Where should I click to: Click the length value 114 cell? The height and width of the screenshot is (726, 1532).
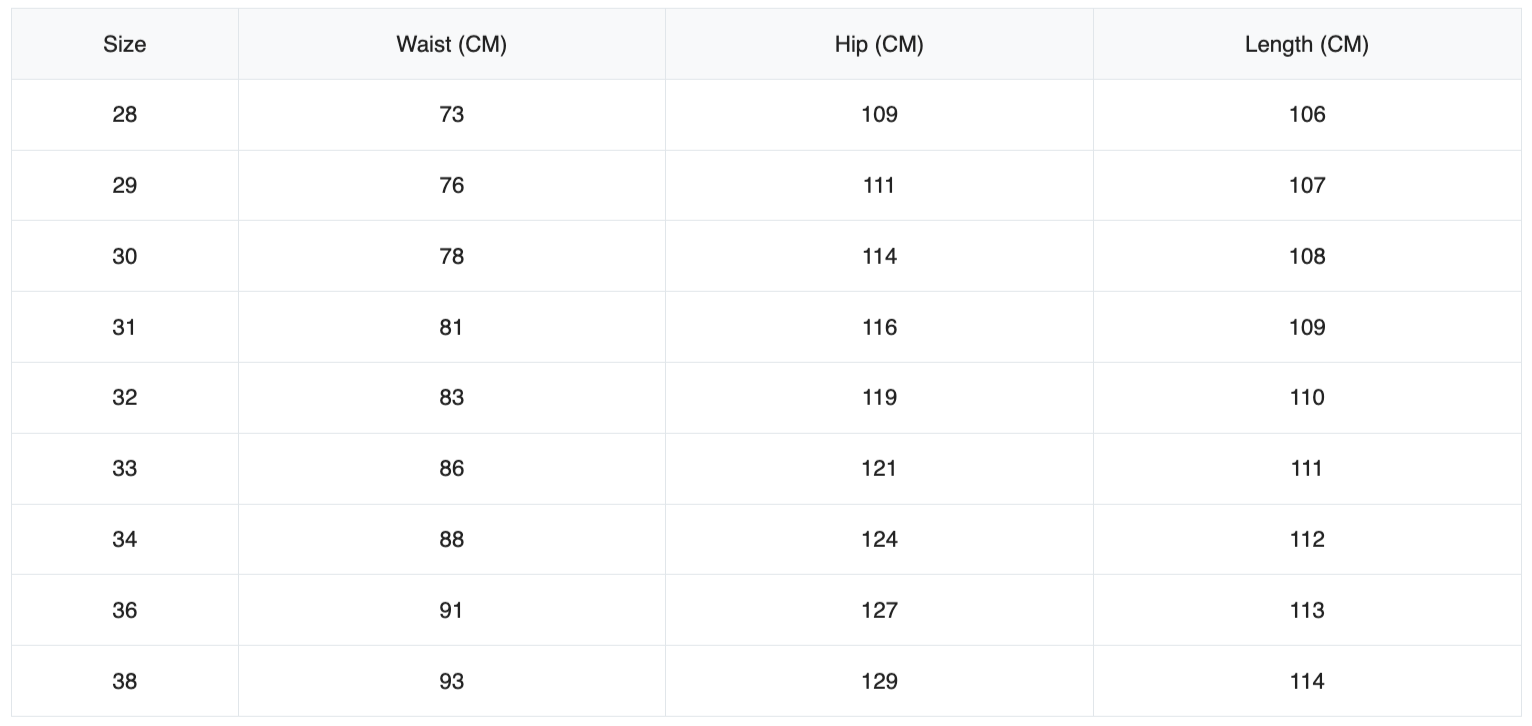coord(1306,682)
